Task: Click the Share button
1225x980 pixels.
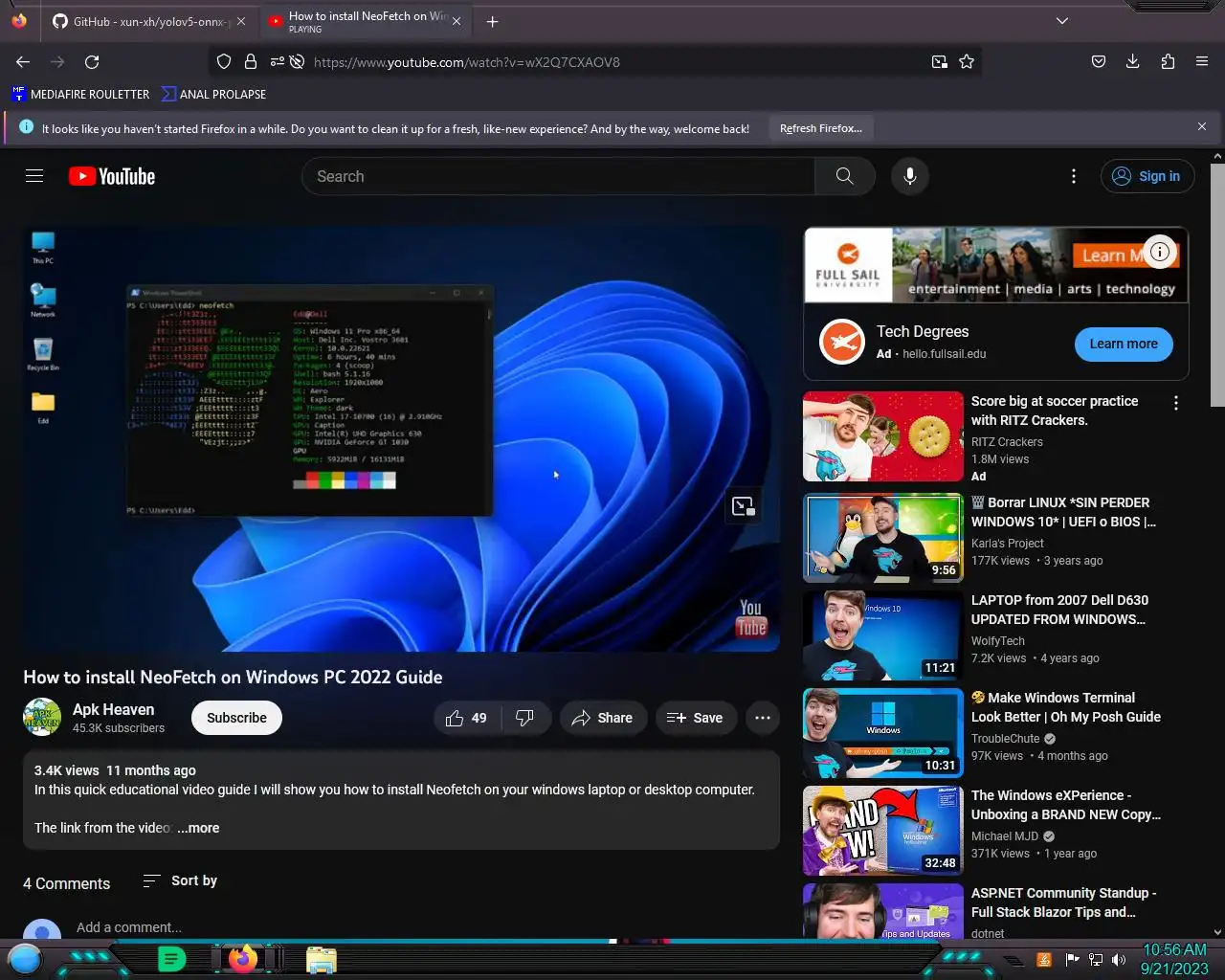Action: tap(602, 718)
